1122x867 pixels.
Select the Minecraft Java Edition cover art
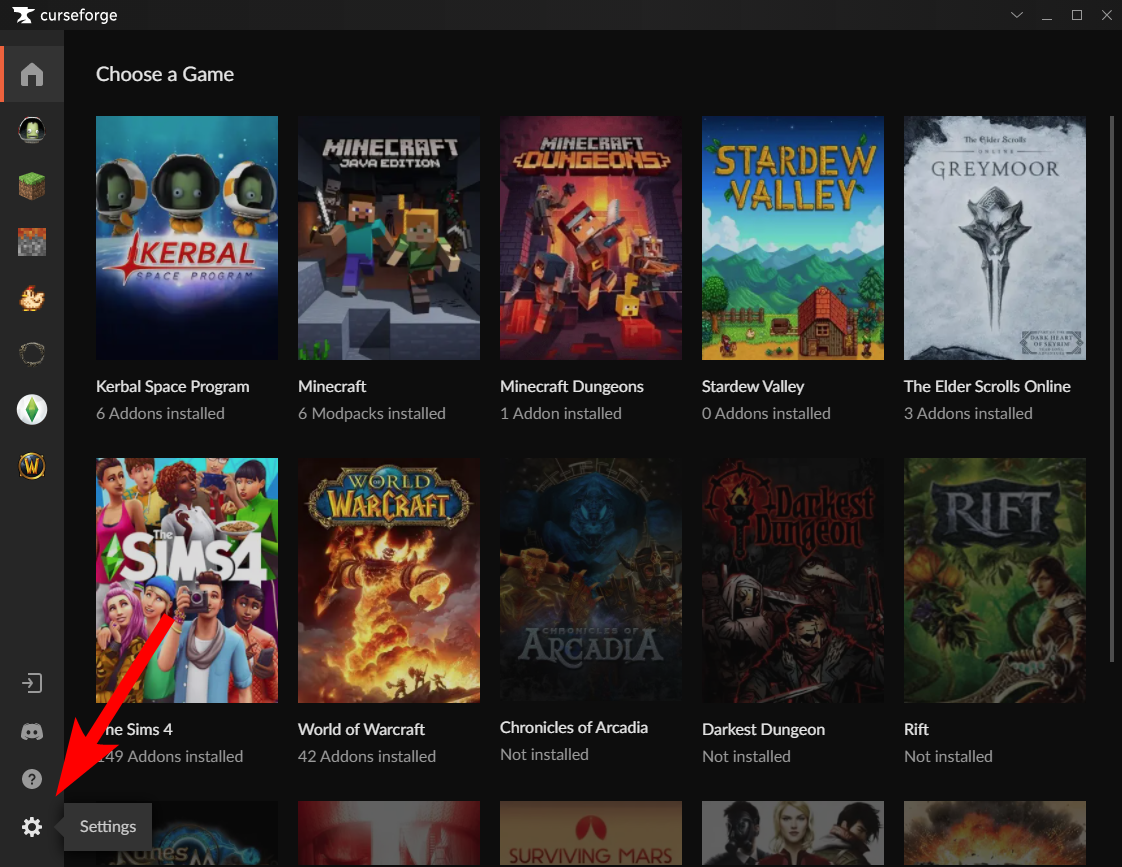389,237
